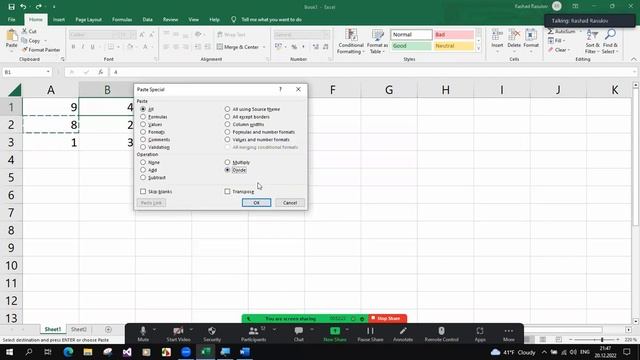Add a new sheet with the plus button
Screen dimensions: 640x360
(x=108, y=329)
